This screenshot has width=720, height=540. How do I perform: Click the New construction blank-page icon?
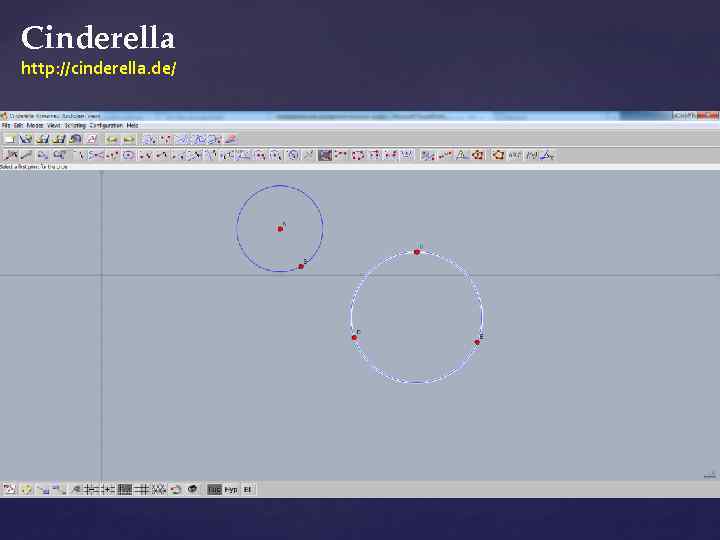(10, 139)
